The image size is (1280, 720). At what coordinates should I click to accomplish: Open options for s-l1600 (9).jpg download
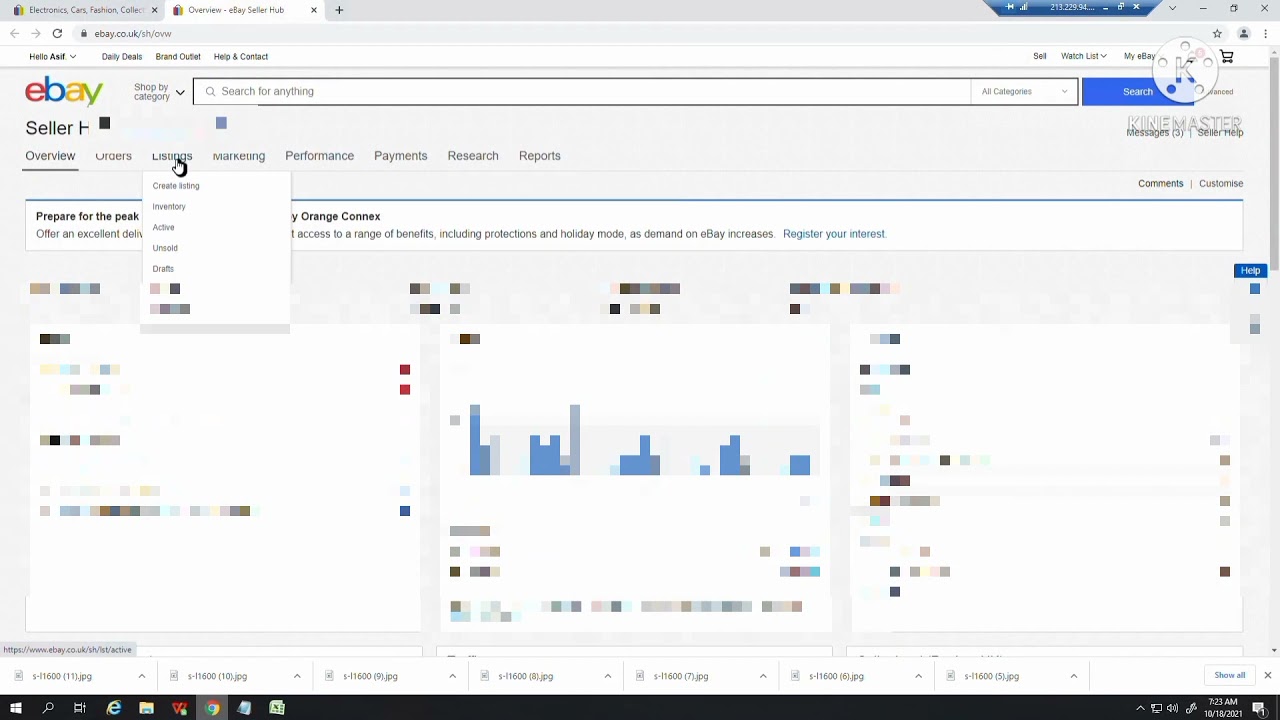click(452, 676)
